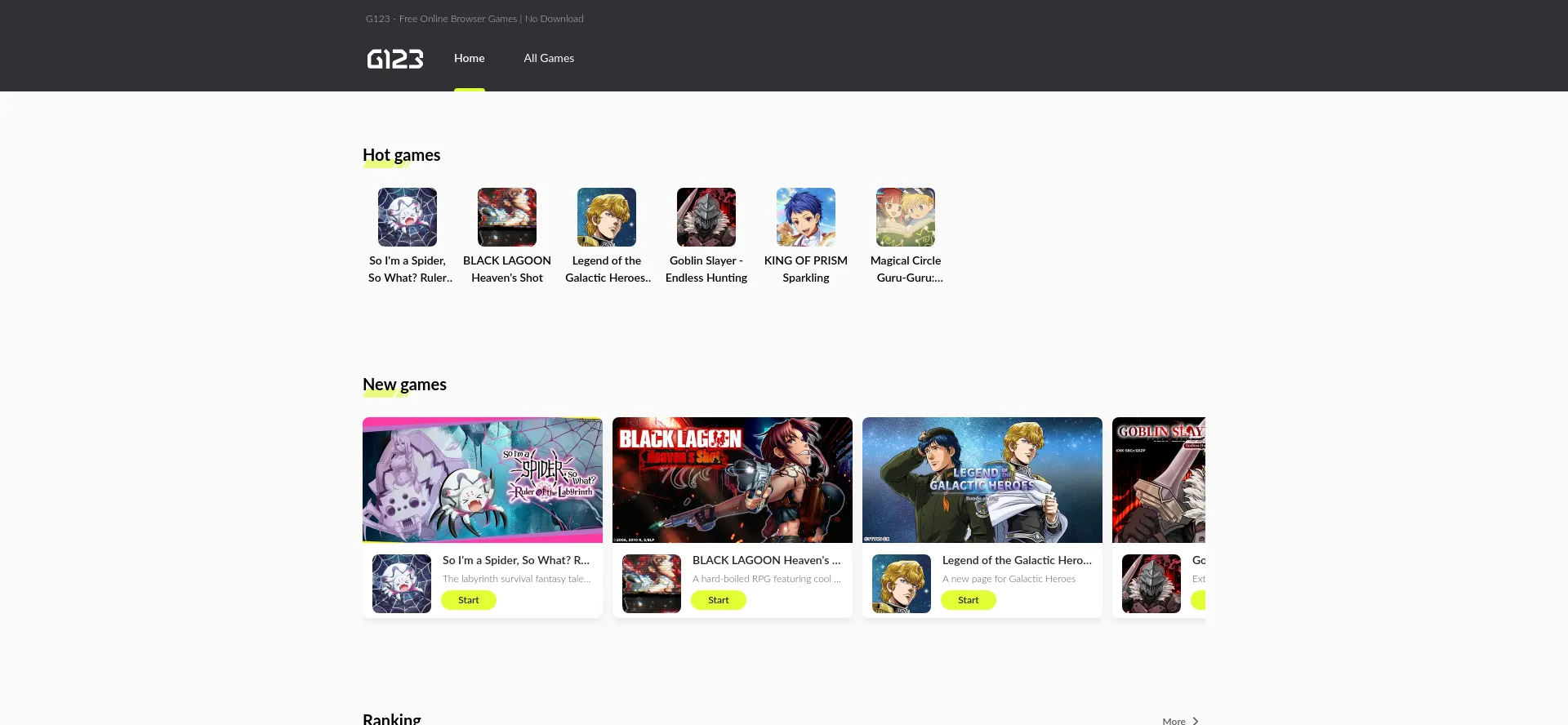Open KING OF PRISM Sparkling hot game icon
Viewport: 1568px width, 725px height.
(x=806, y=217)
